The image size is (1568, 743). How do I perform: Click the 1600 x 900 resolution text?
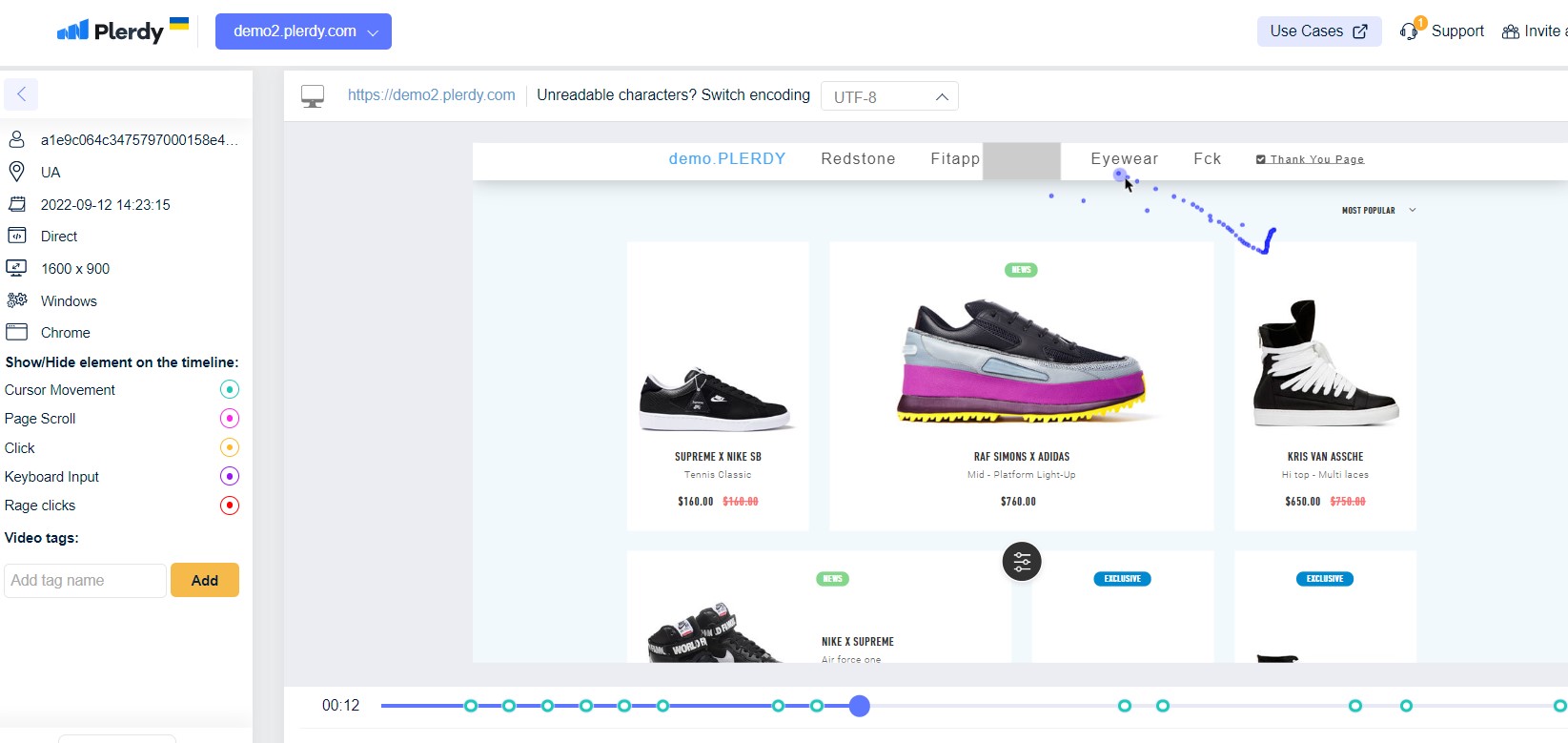point(75,269)
